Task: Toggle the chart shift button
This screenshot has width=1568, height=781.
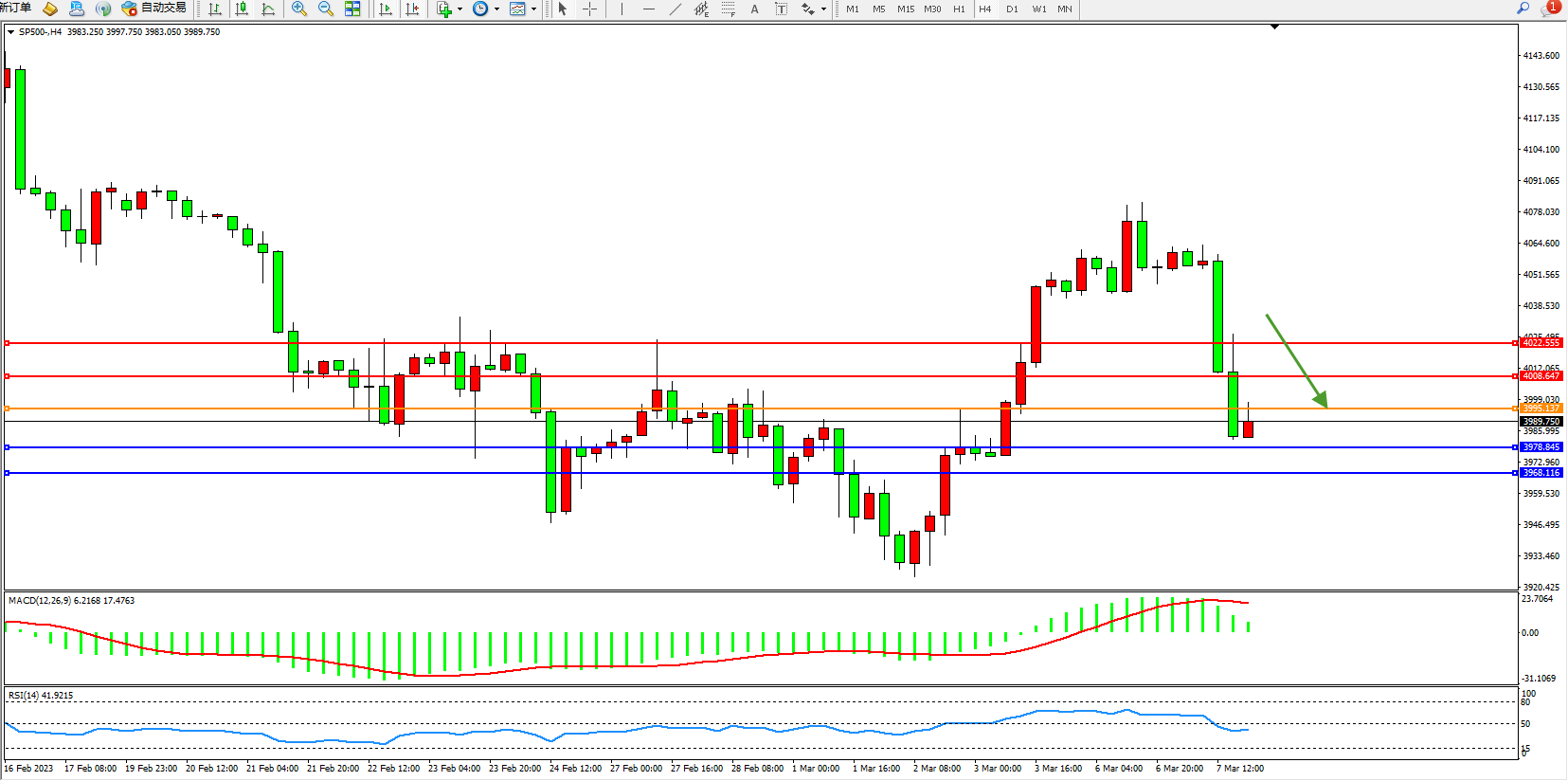Action: 412,9
